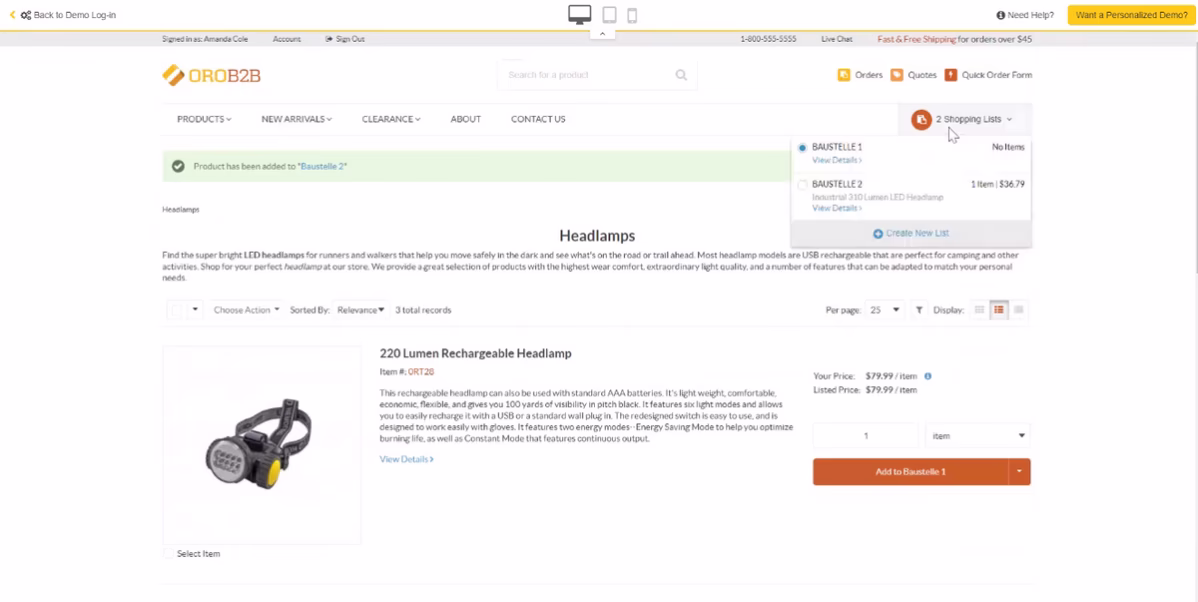Open the Clearance menu
Image resolution: width=1198 pixels, height=602 pixels.
[391, 119]
